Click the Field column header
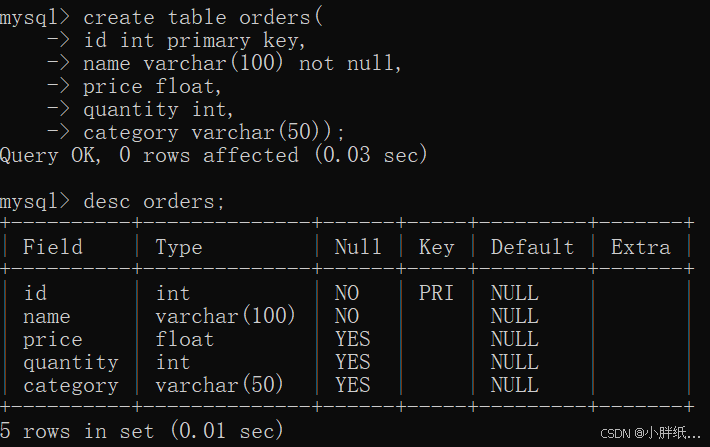Screen dimensions: 710x447 pyautogui.click(x=53, y=247)
